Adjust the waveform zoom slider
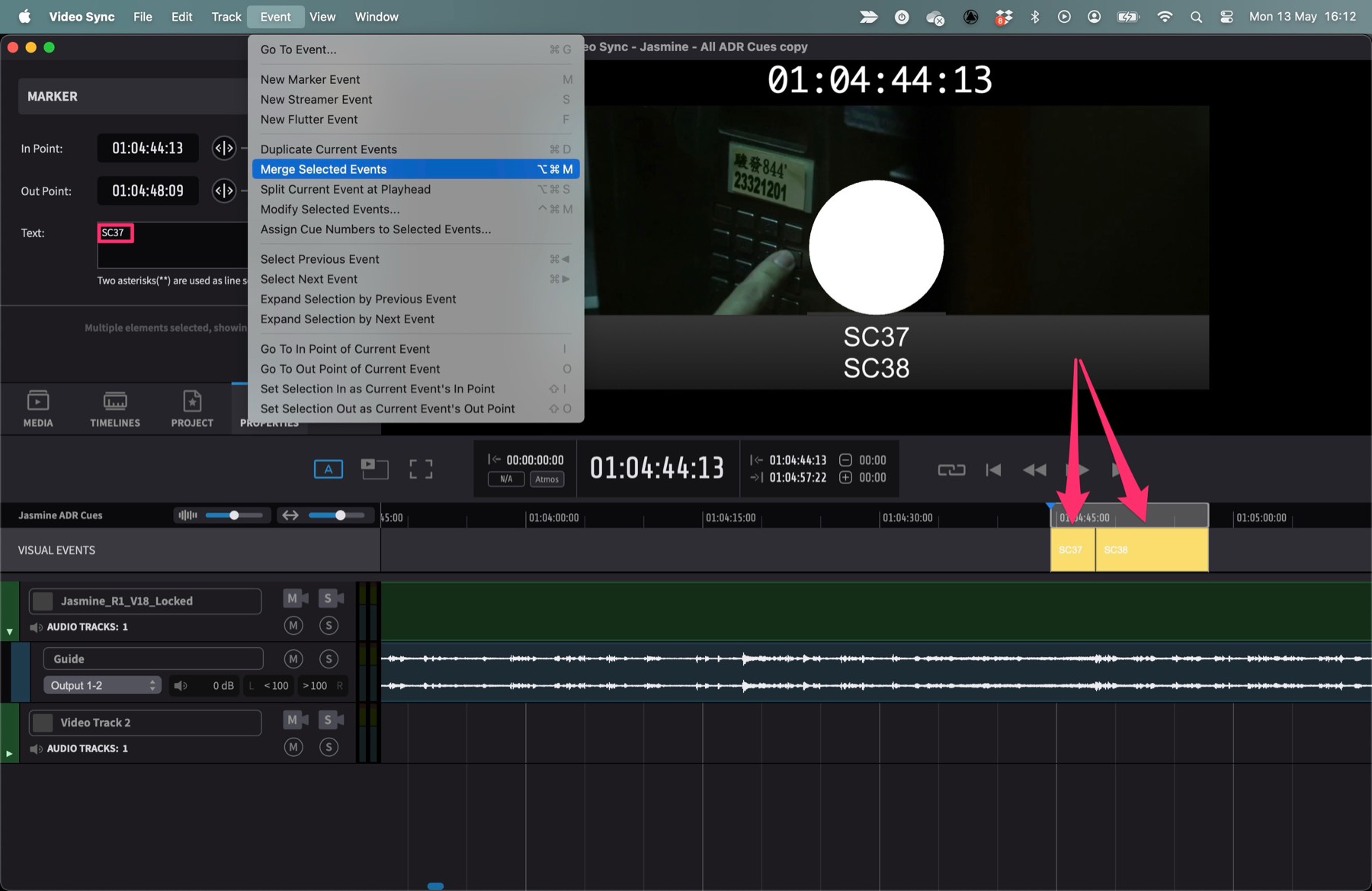This screenshot has width=1372, height=891. click(x=234, y=515)
